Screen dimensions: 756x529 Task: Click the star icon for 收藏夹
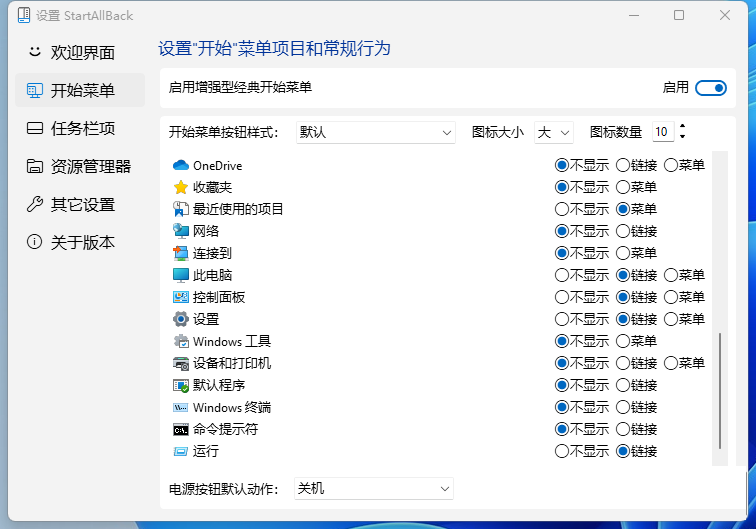pos(181,187)
